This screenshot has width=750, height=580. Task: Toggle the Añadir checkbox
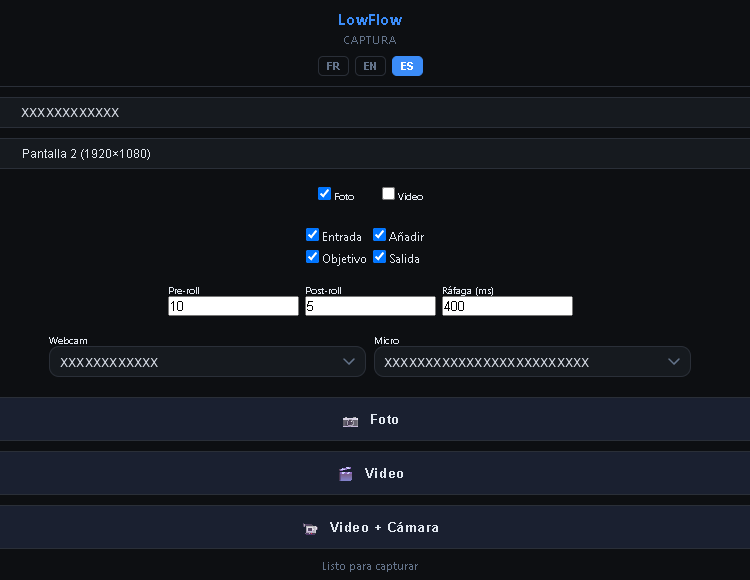379,235
